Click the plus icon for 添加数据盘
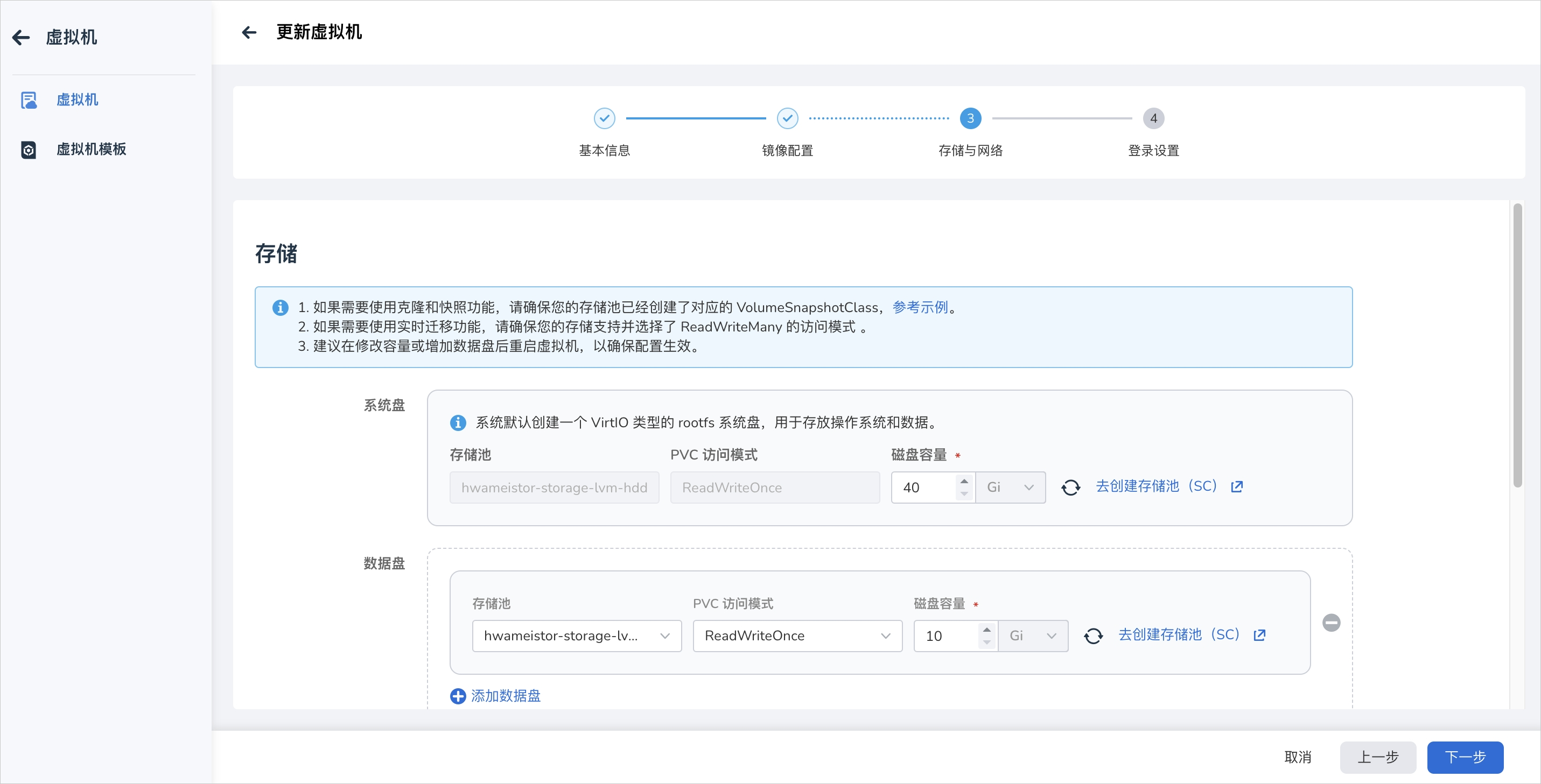Image resolution: width=1541 pixels, height=784 pixels. point(458,696)
